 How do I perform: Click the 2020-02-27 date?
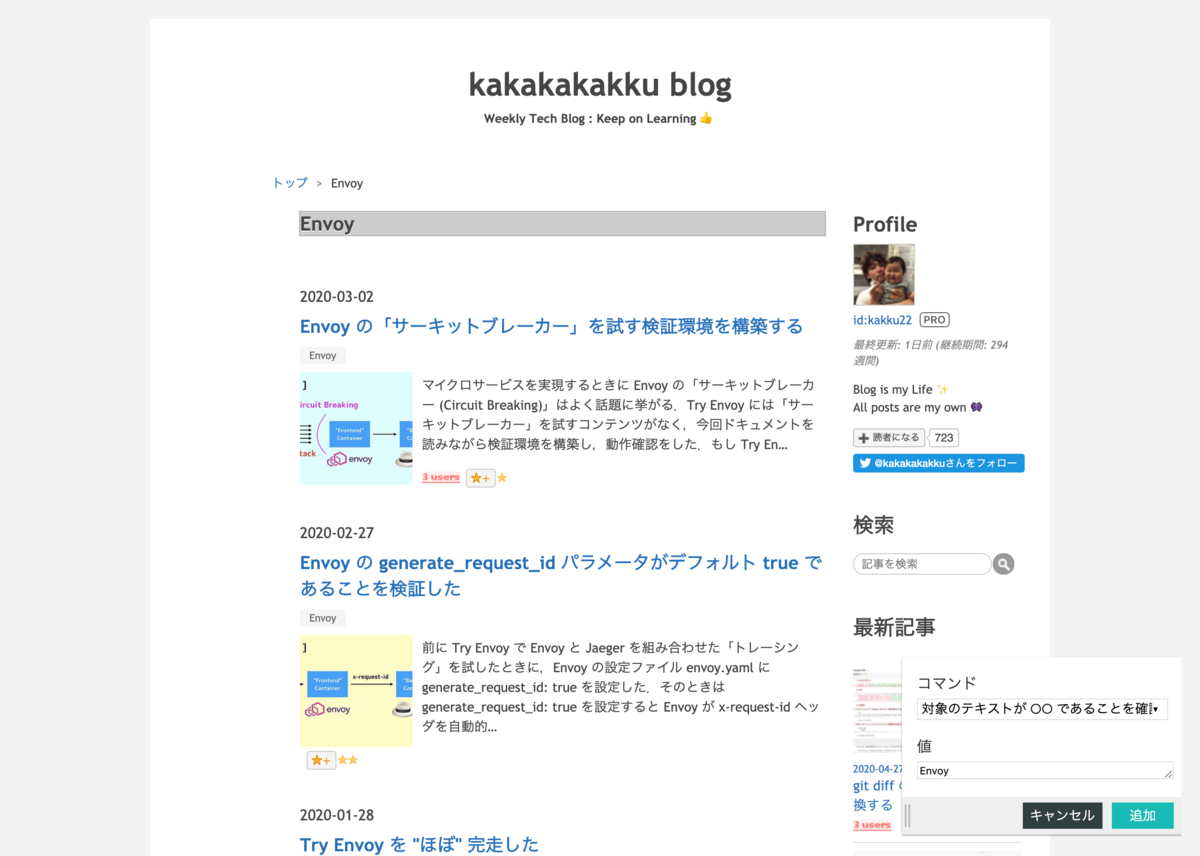[x=337, y=533]
